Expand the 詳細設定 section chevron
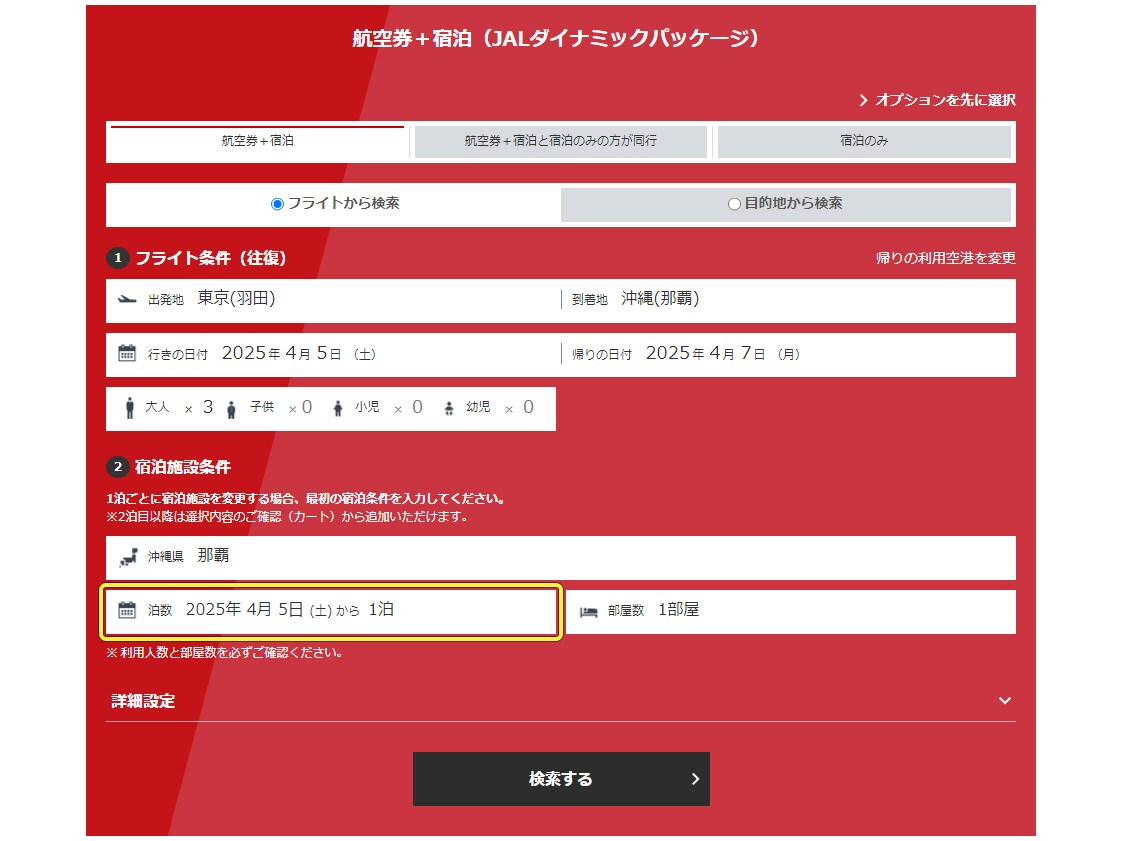This screenshot has height=841, width=1121. click(1005, 701)
